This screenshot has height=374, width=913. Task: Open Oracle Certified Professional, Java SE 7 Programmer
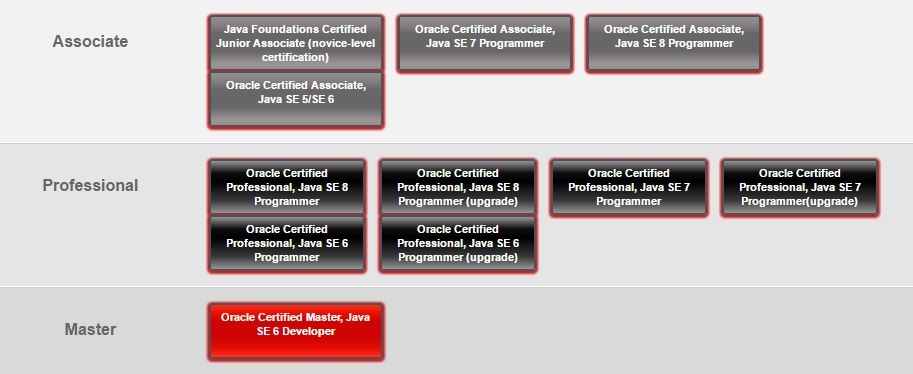click(629, 187)
